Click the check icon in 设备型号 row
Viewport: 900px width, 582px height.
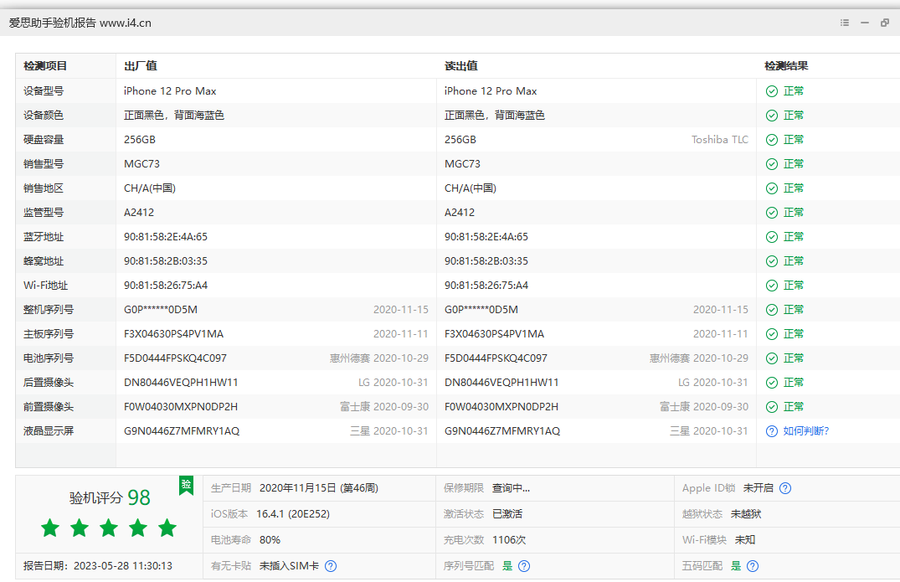click(x=772, y=91)
